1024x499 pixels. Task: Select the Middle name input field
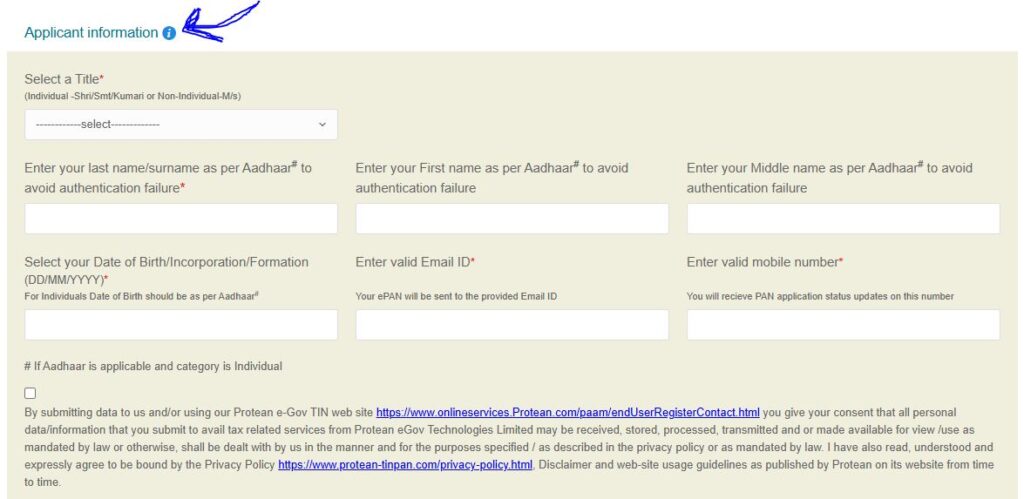click(843, 219)
